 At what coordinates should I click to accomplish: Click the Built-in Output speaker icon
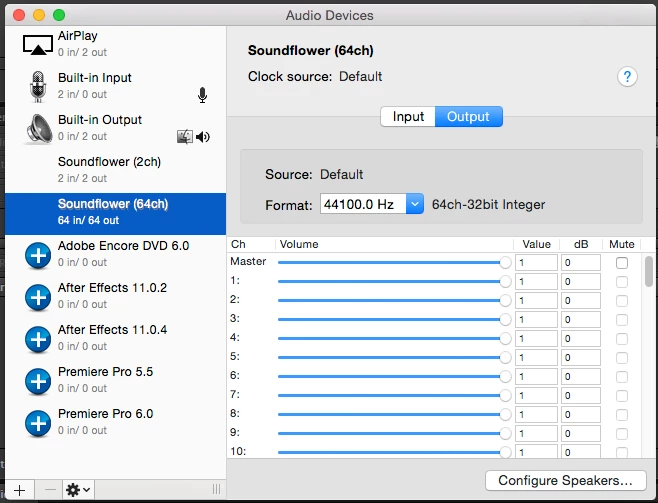pyautogui.click(x=39, y=129)
